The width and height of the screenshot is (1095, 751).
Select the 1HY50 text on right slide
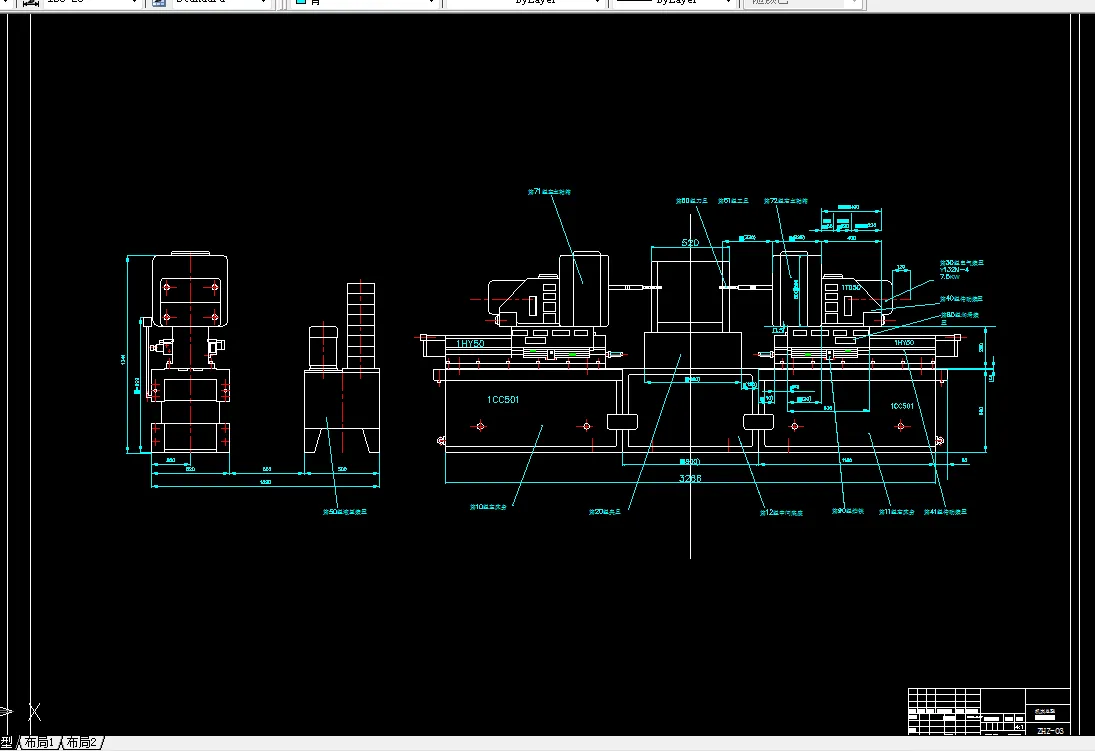[904, 343]
